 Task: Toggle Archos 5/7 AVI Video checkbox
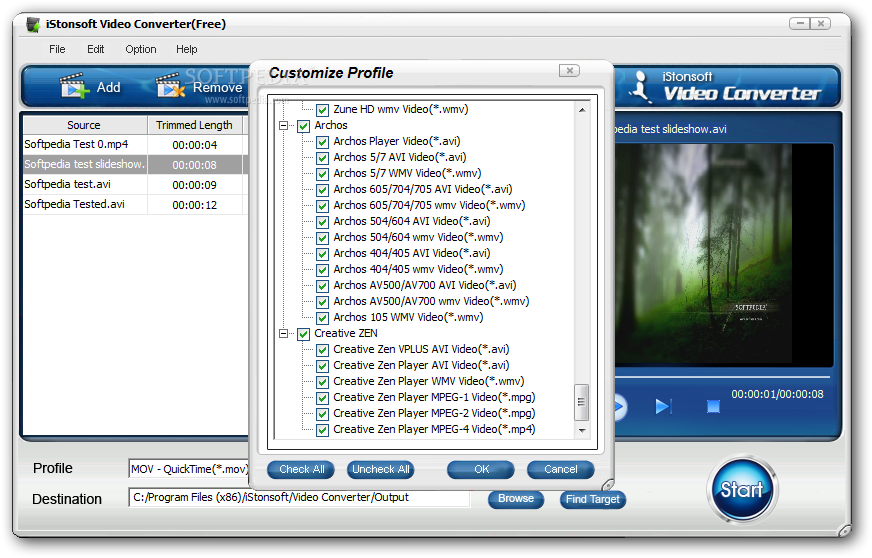(x=323, y=158)
